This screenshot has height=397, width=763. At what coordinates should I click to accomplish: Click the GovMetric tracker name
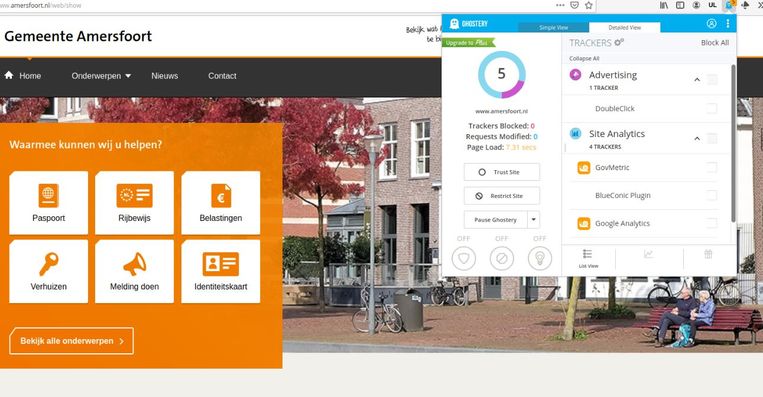tap(612, 167)
